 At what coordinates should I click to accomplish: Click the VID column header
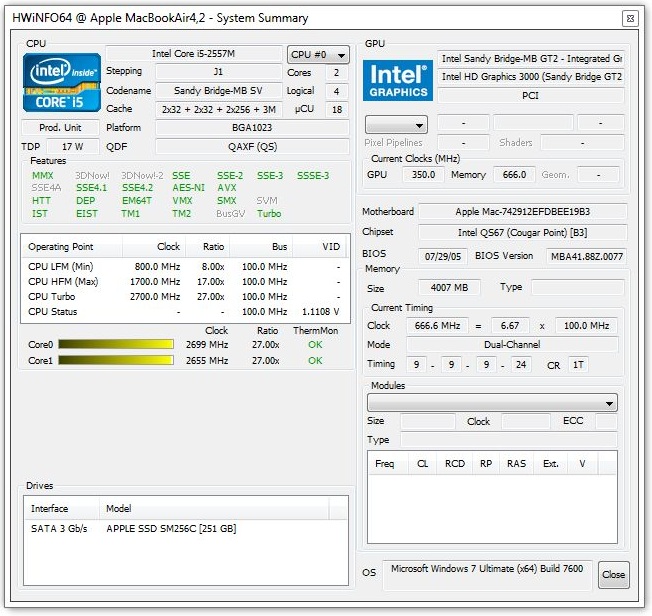319,247
